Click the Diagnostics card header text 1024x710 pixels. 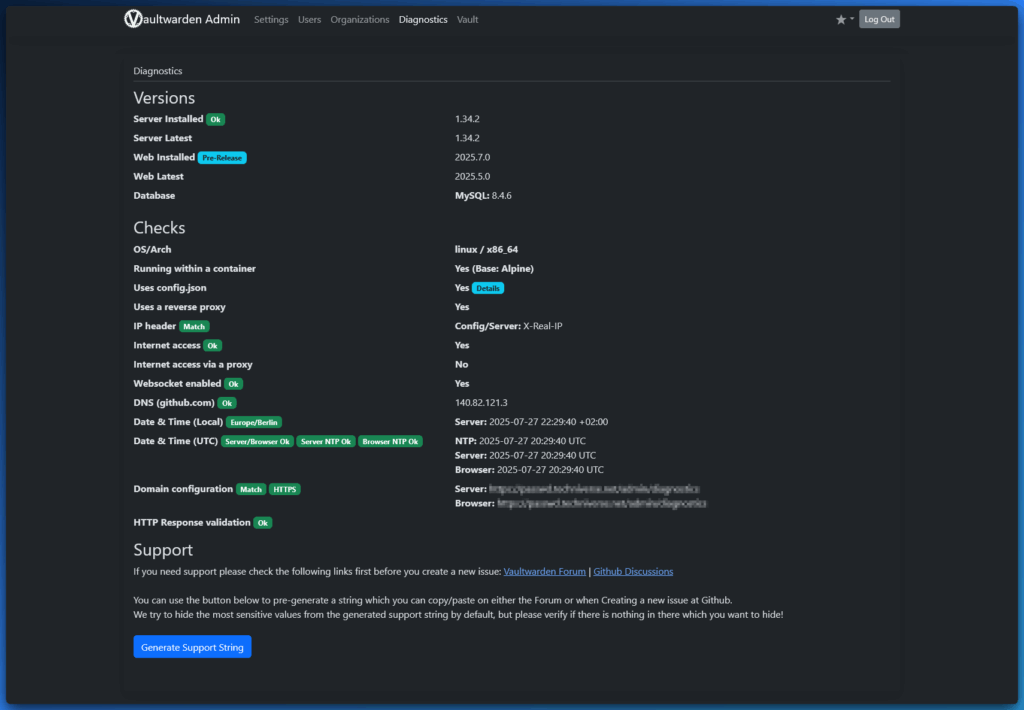(x=158, y=71)
